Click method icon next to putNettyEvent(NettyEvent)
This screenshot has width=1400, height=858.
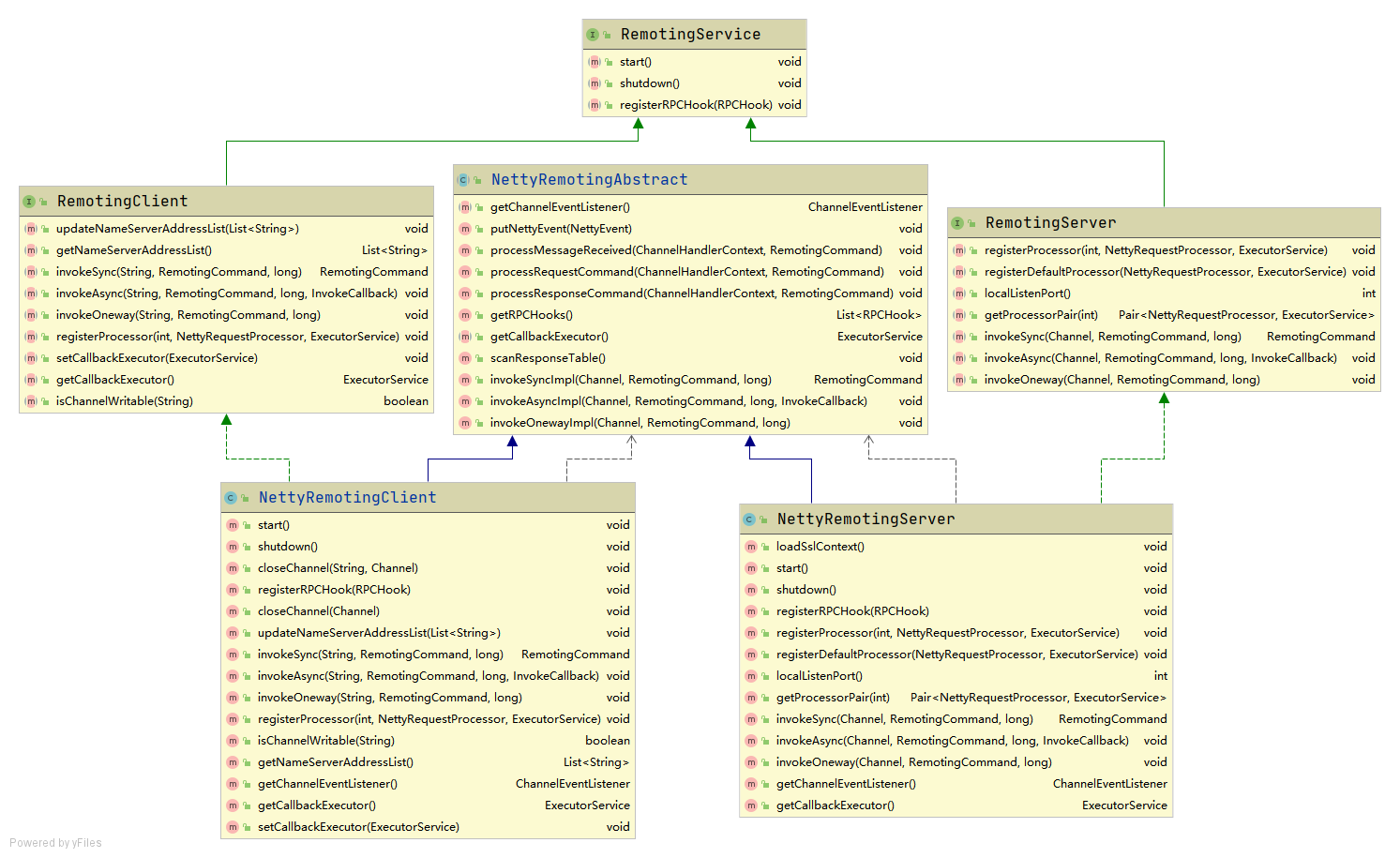[x=465, y=229]
